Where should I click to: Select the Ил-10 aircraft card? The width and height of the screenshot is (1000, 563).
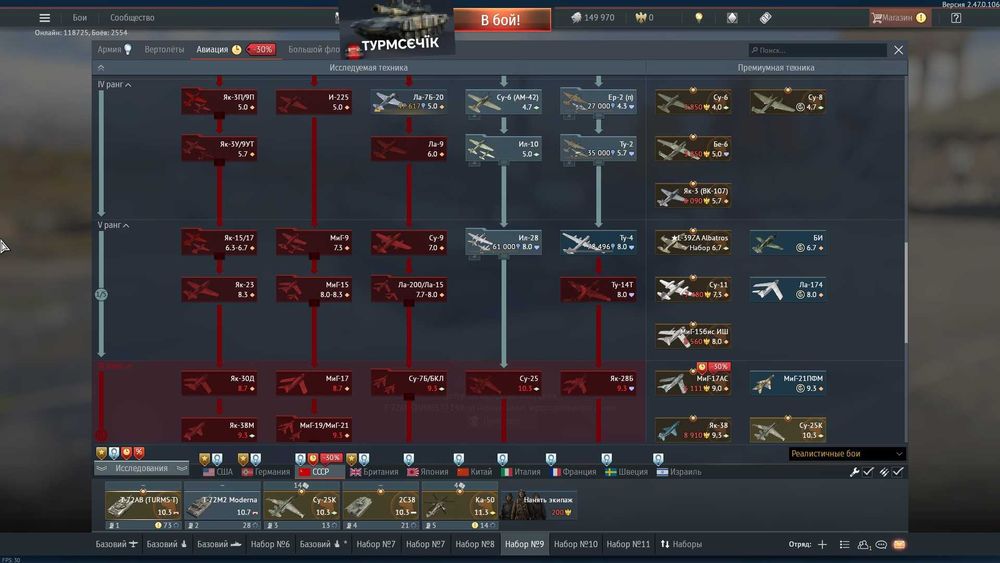click(504, 149)
